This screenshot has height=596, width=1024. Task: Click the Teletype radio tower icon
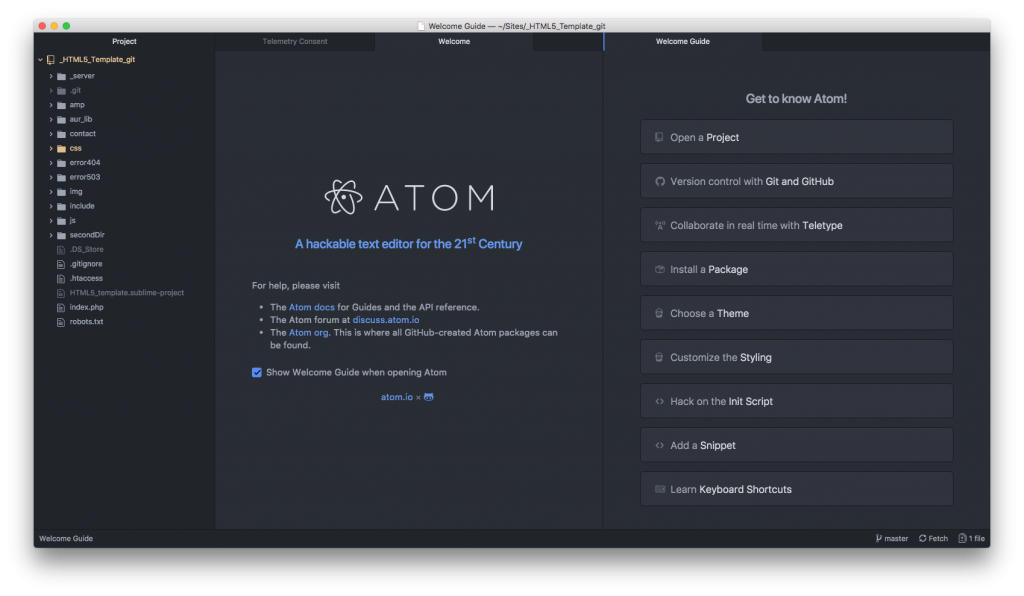coord(660,225)
